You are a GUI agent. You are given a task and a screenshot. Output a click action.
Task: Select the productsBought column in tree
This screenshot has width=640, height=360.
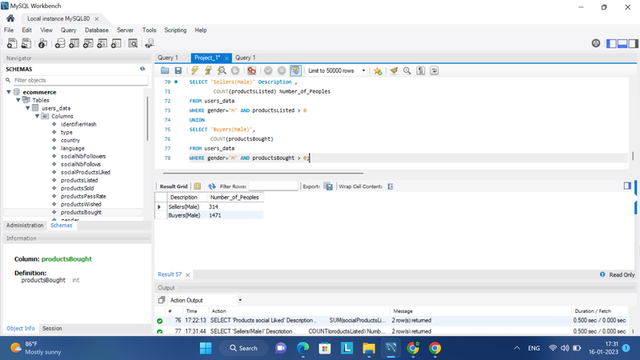click(x=81, y=212)
